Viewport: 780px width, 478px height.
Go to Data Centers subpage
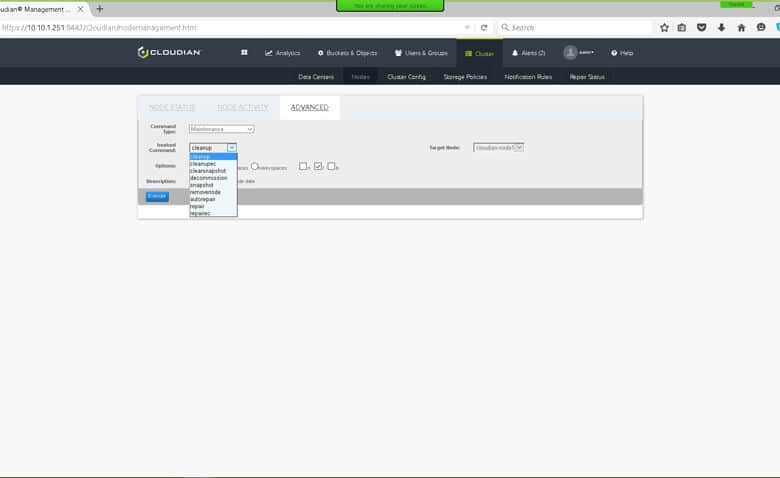click(316, 77)
